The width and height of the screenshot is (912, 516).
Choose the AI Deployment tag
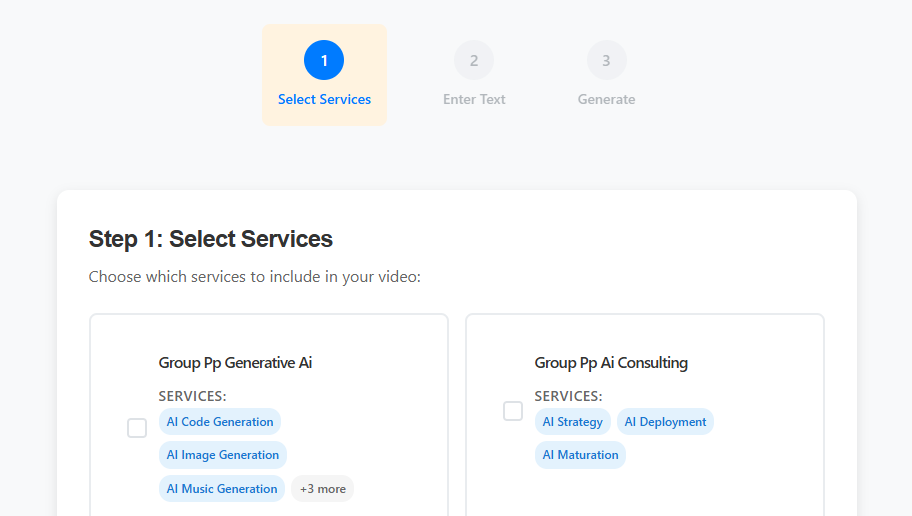pyautogui.click(x=665, y=422)
